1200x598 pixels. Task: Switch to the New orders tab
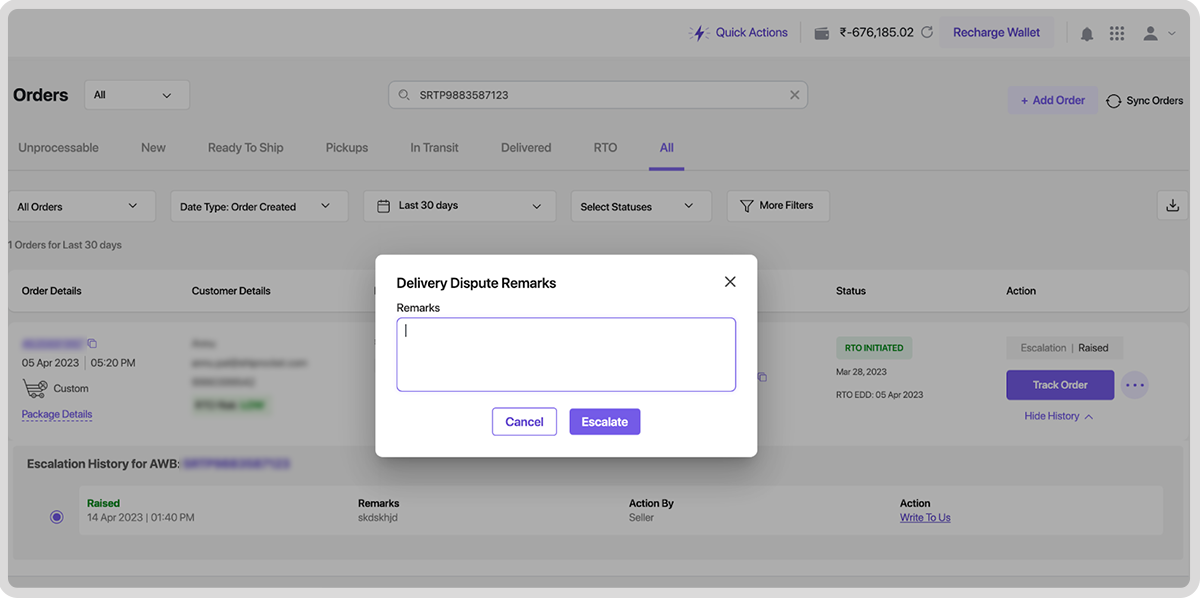click(x=153, y=147)
